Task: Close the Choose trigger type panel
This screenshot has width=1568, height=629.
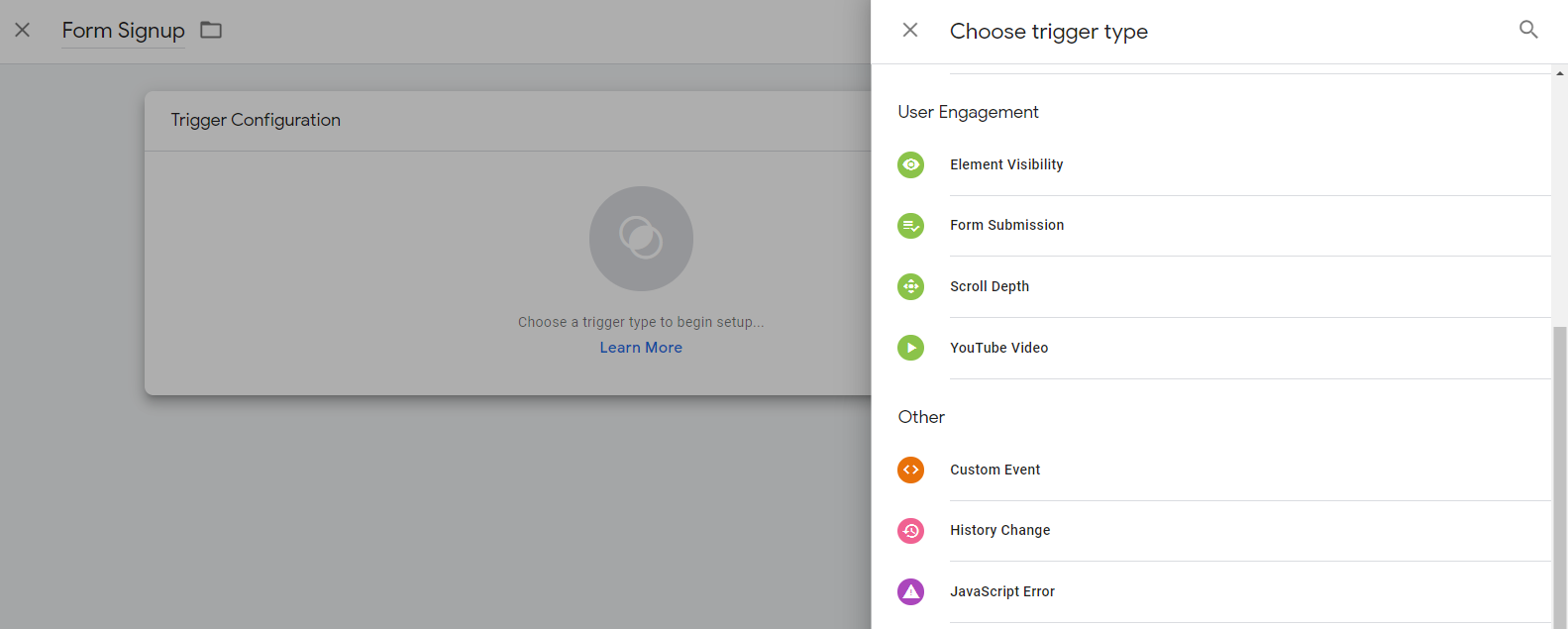Action: 910,30
